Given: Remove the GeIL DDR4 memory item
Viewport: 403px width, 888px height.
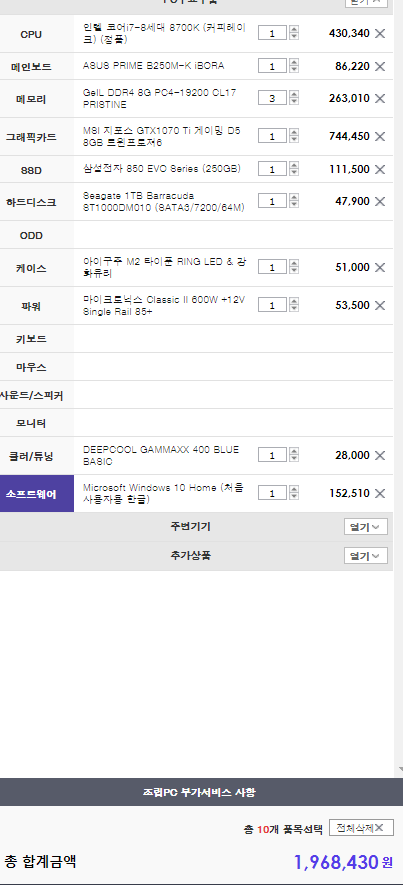Looking at the screenshot, I should (380, 99).
